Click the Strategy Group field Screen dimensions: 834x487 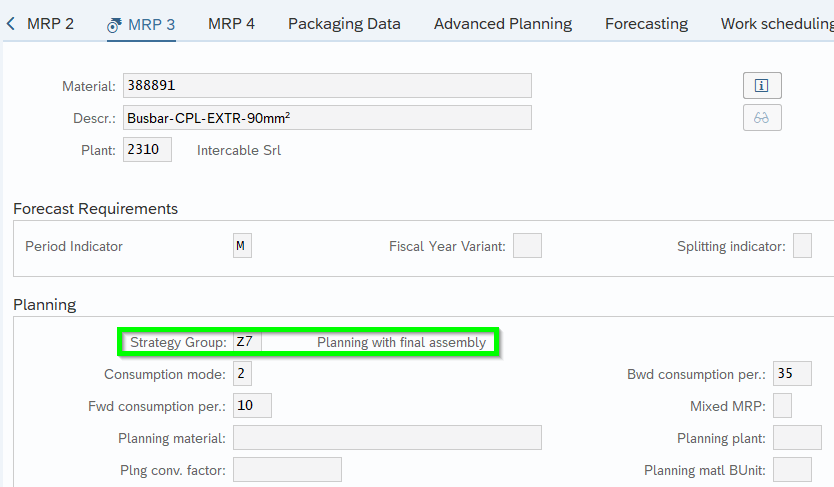click(247, 342)
